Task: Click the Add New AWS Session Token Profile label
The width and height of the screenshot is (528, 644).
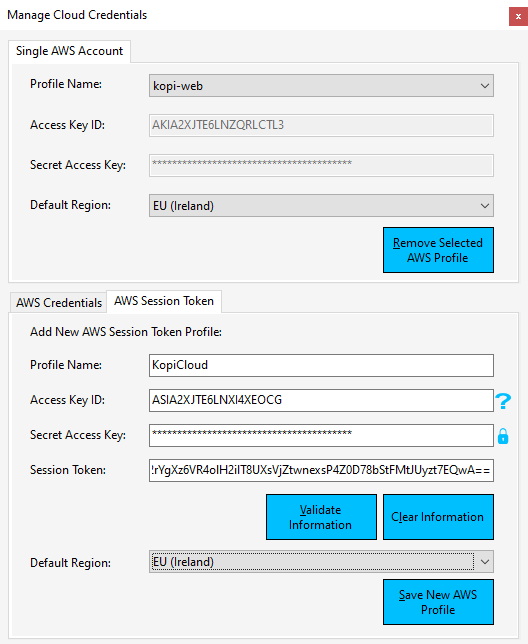Action: (126, 332)
